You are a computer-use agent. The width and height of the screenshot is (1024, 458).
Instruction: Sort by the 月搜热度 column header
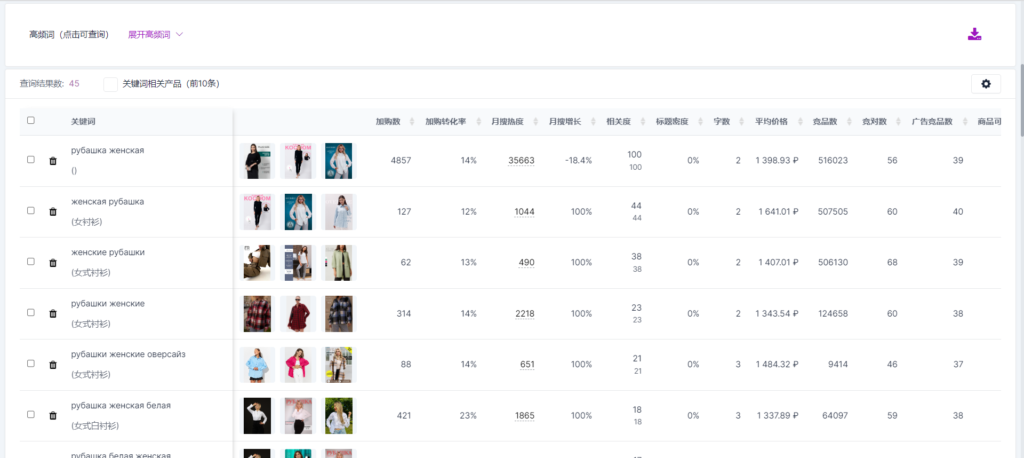click(506, 122)
